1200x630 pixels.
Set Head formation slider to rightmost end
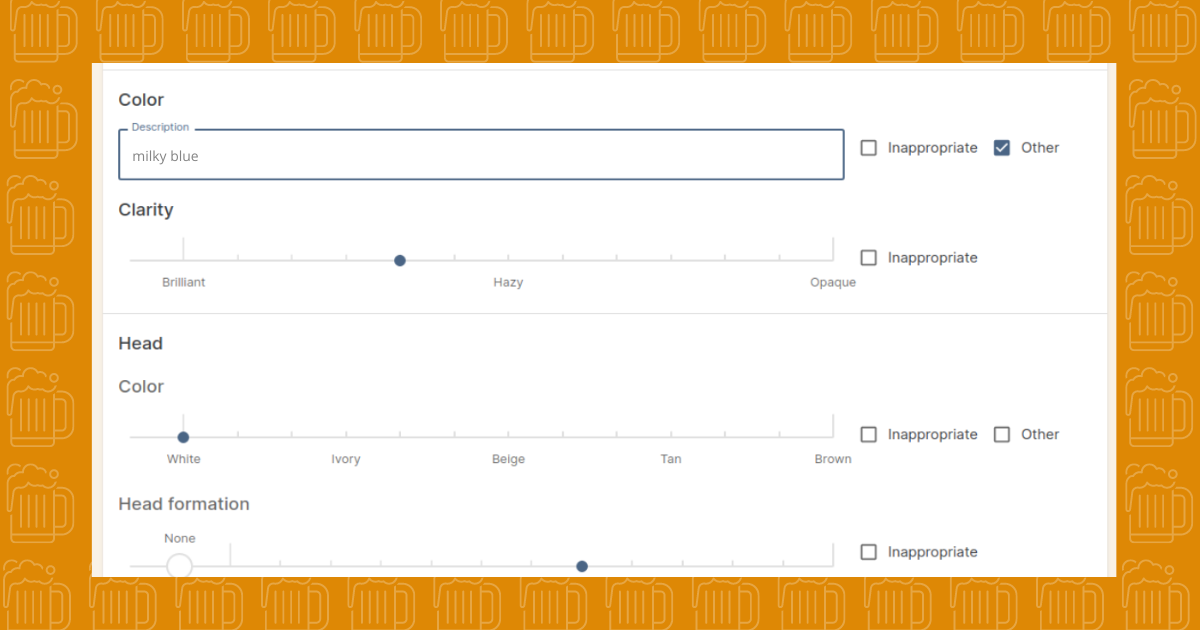coord(832,567)
